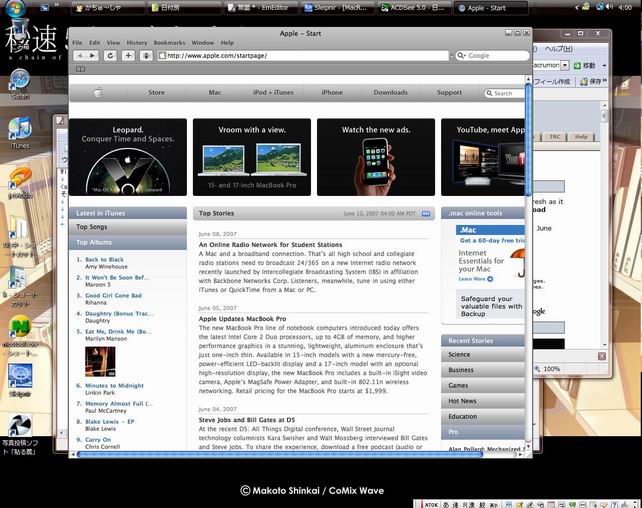Open the View menu in Safari
Viewport: 642px width, 508px height.
(113, 43)
